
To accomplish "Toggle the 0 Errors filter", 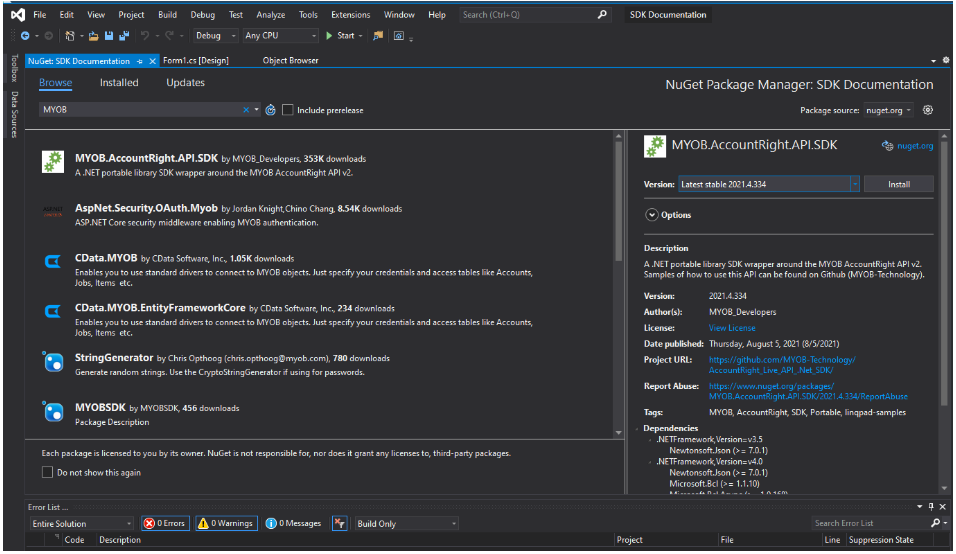I will tap(165, 524).
